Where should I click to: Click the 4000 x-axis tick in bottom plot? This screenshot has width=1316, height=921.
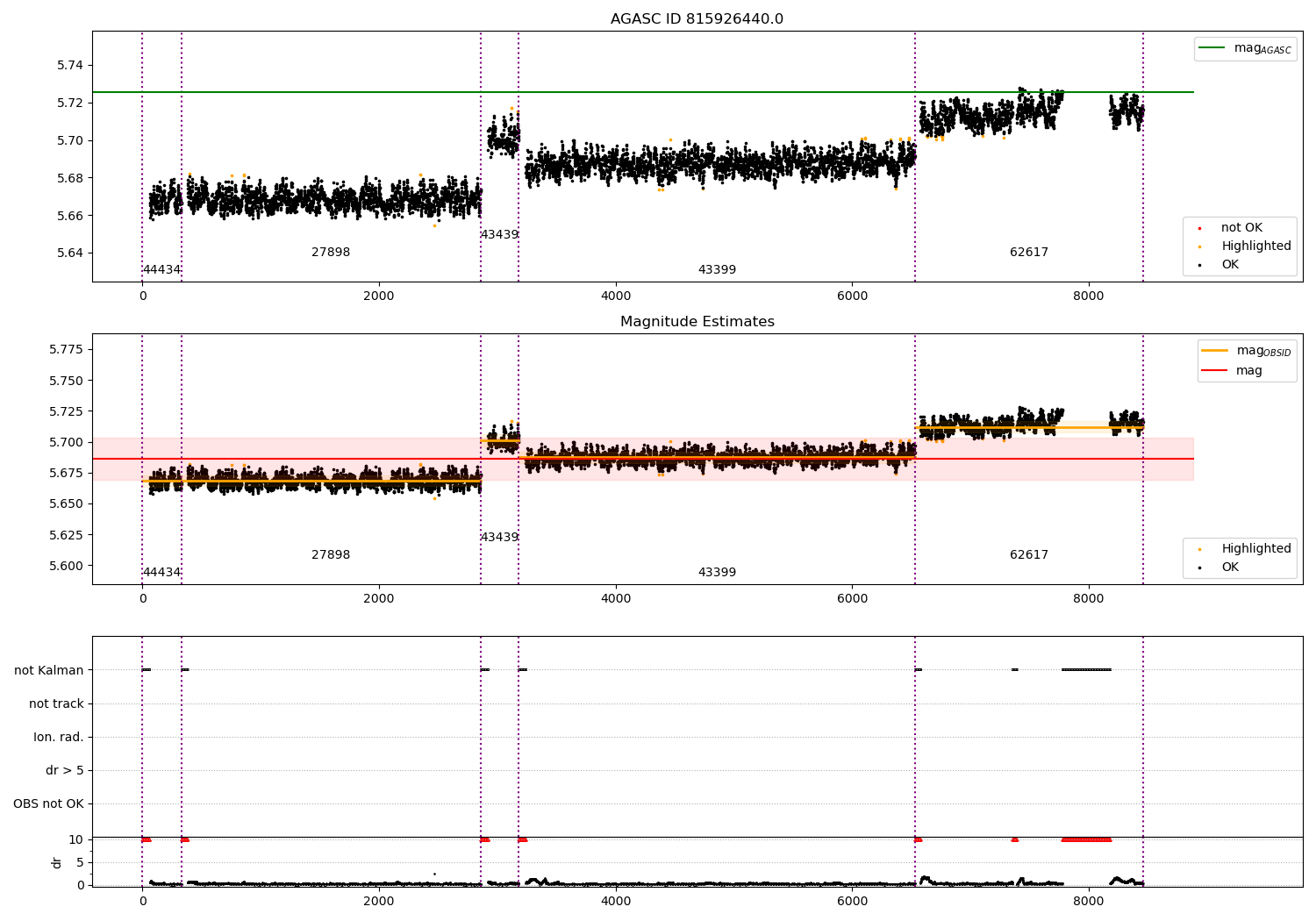tap(616, 901)
